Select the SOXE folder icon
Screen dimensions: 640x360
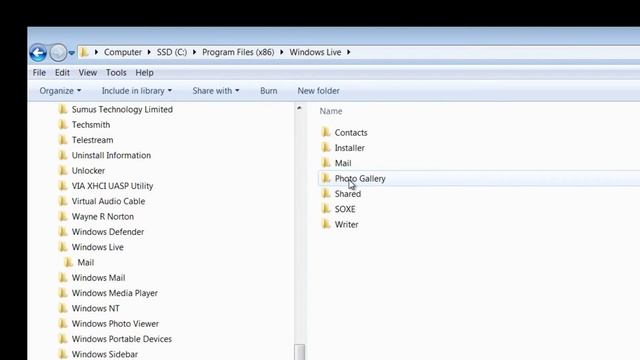326,209
